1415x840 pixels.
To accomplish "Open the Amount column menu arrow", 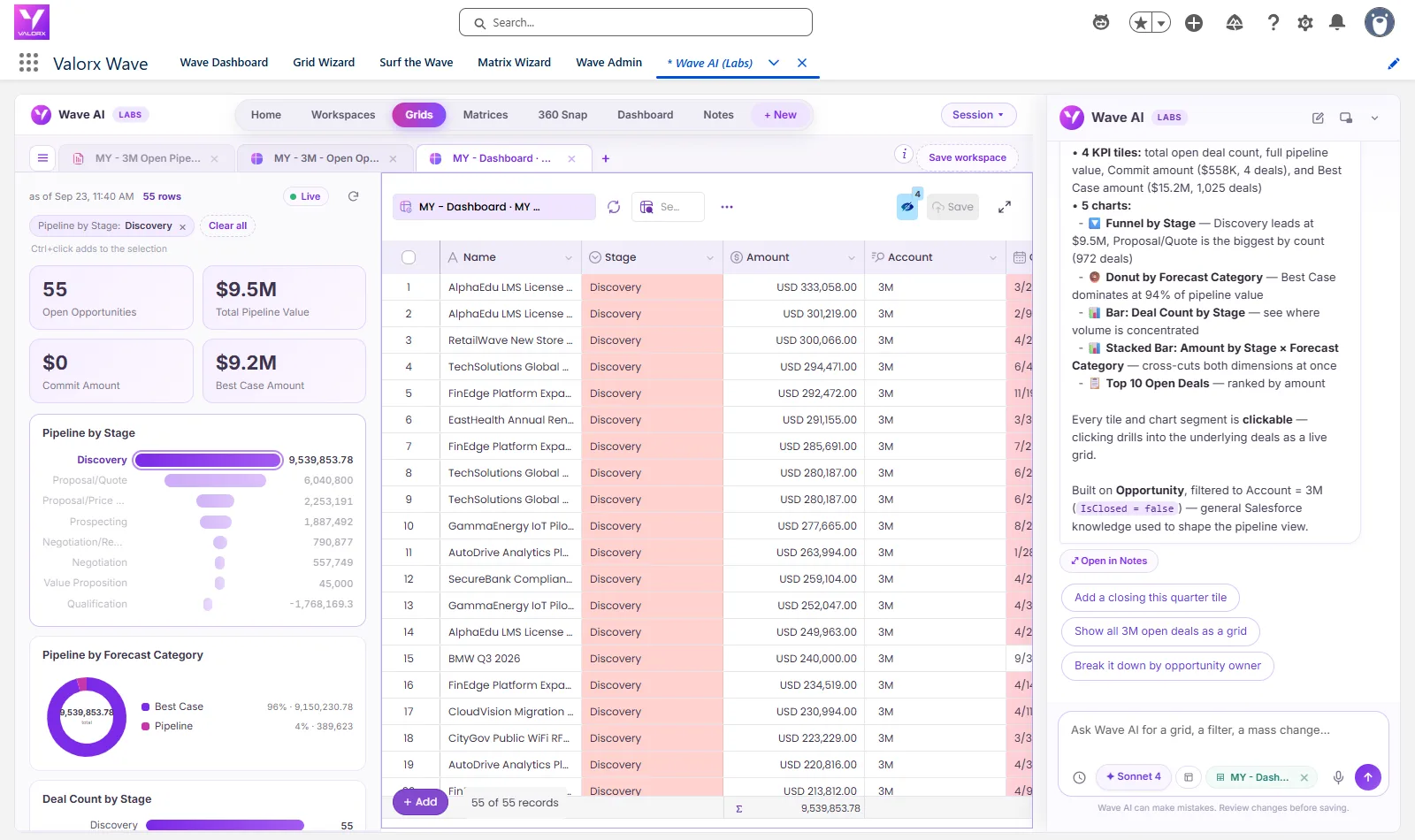I will tap(851, 258).
